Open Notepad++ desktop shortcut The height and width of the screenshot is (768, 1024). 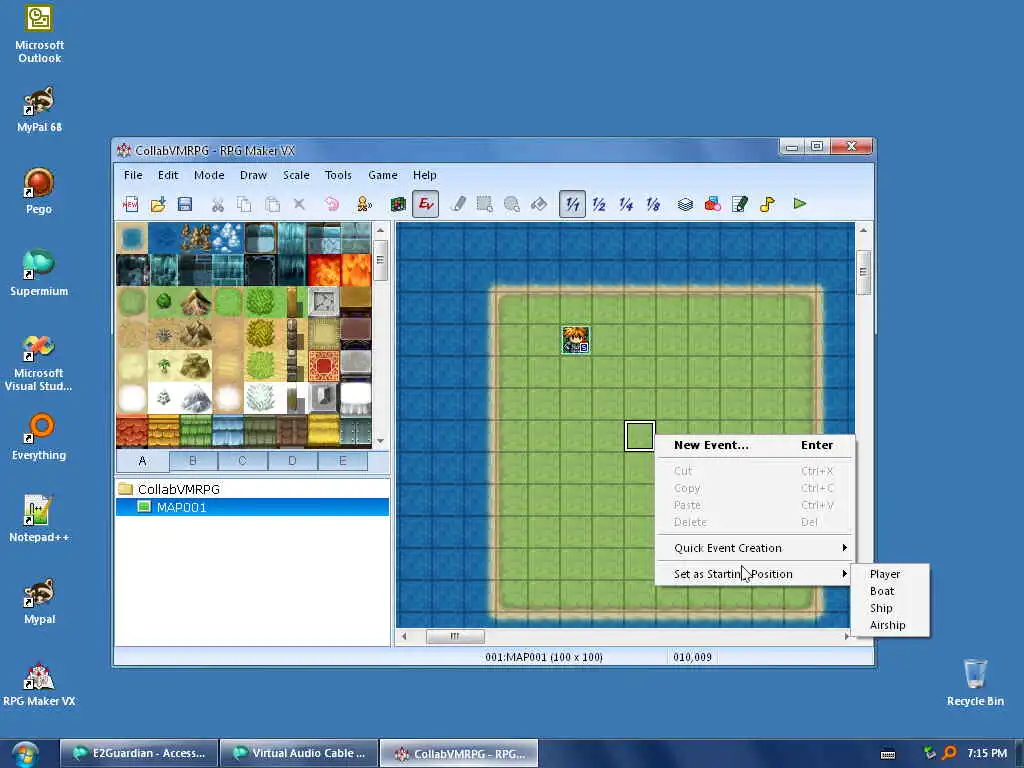pos(39,519)
